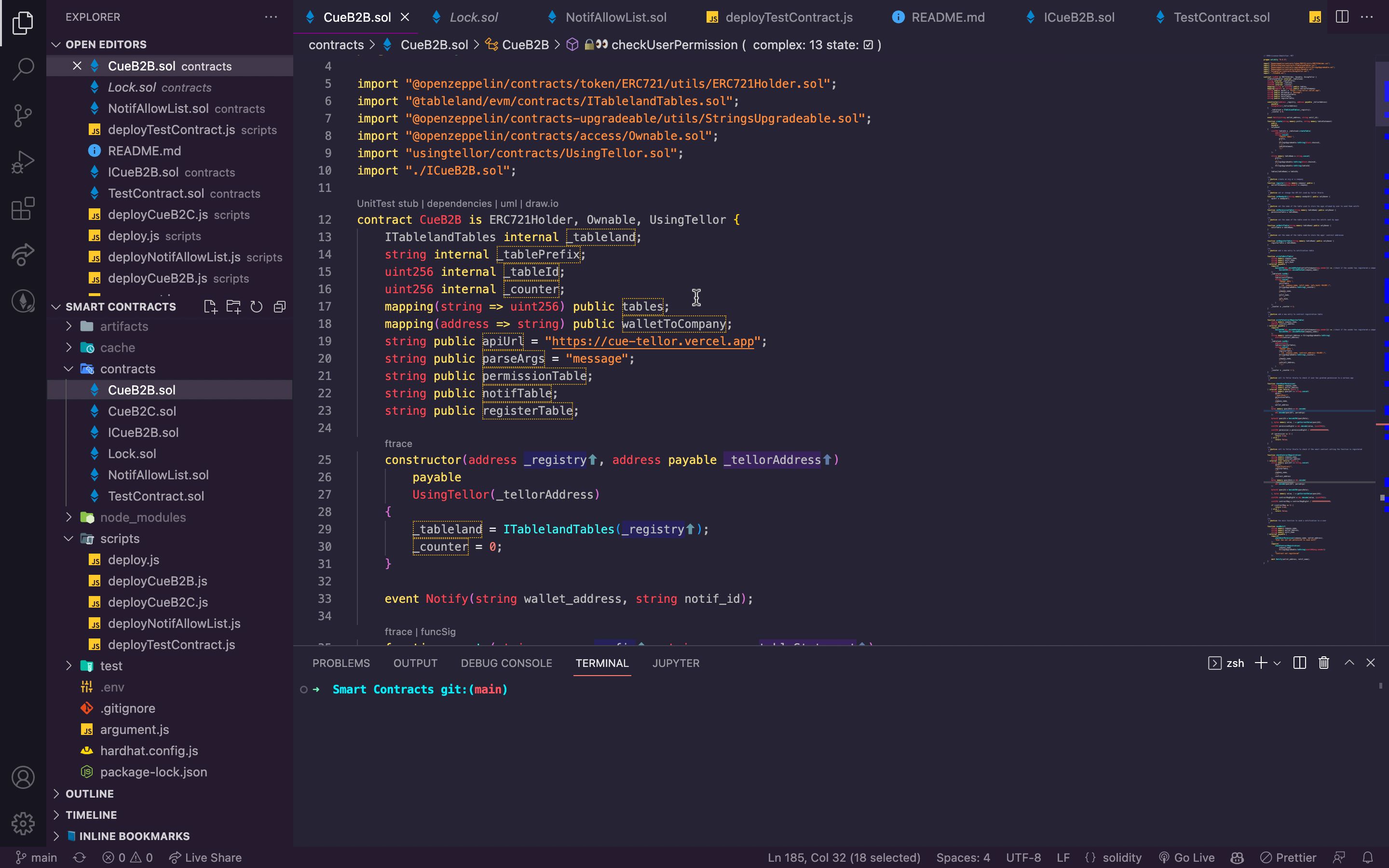
Task: Open the Accounts menu
Action: pyautogui.click(x=23, y=777)
